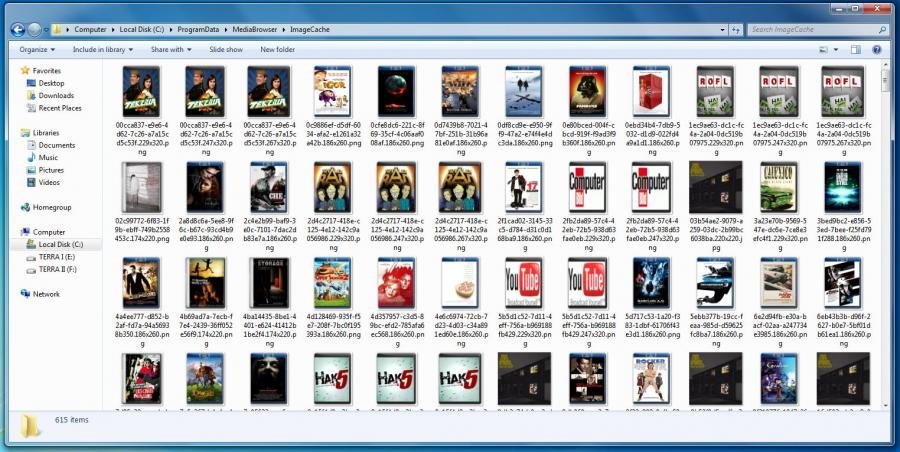Open the Music library

click(48, 157)
